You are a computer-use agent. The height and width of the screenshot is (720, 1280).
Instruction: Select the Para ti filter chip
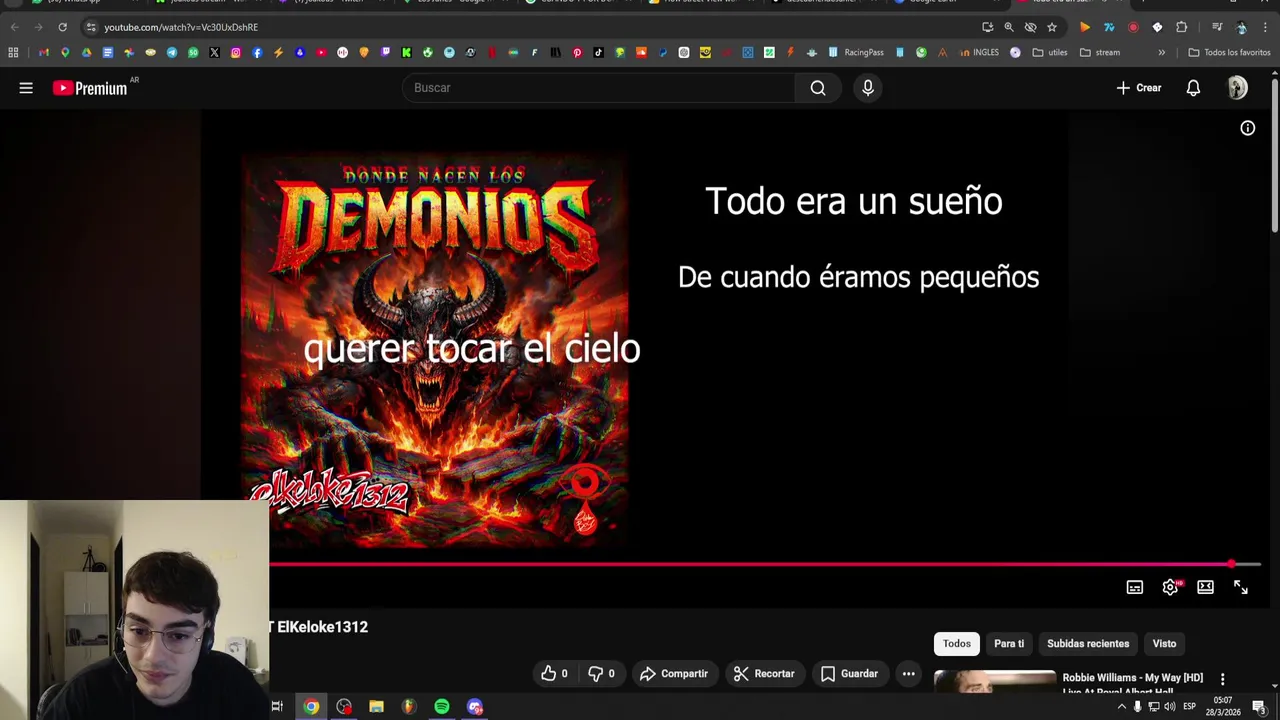click(x=1009, y=644)
